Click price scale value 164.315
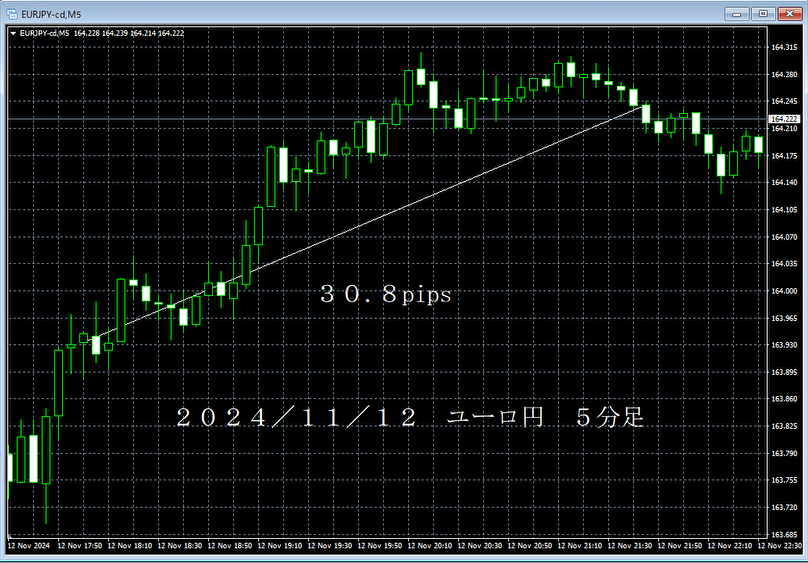Viewport: 808px width, 563px height. point(784,47)
